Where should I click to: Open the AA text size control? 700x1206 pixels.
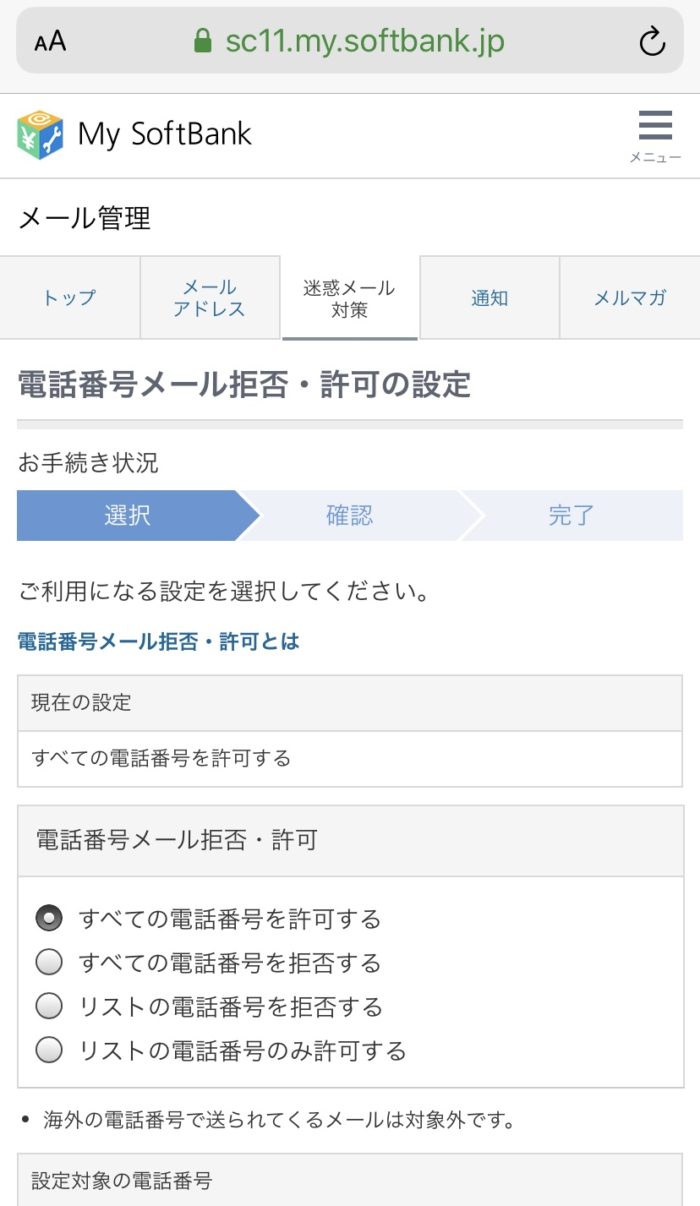pos(50,41)
